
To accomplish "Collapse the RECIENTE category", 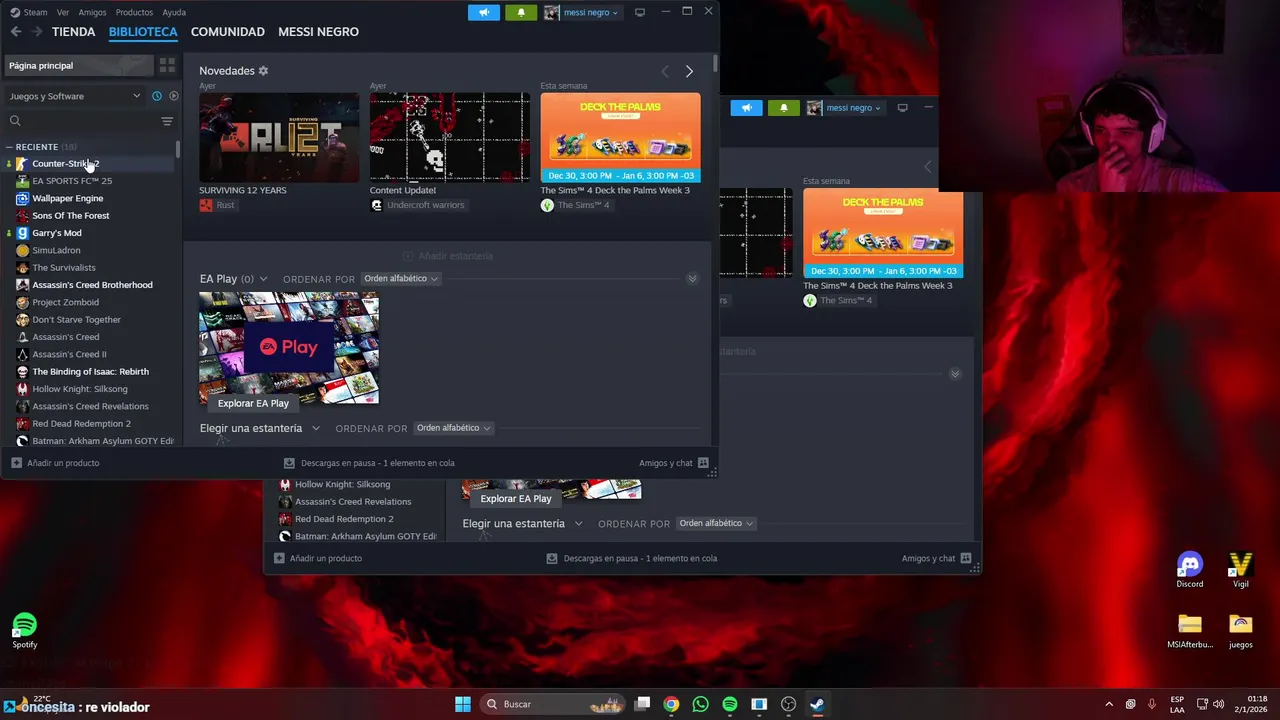I will pyautogui.click(x=9, y=147).
